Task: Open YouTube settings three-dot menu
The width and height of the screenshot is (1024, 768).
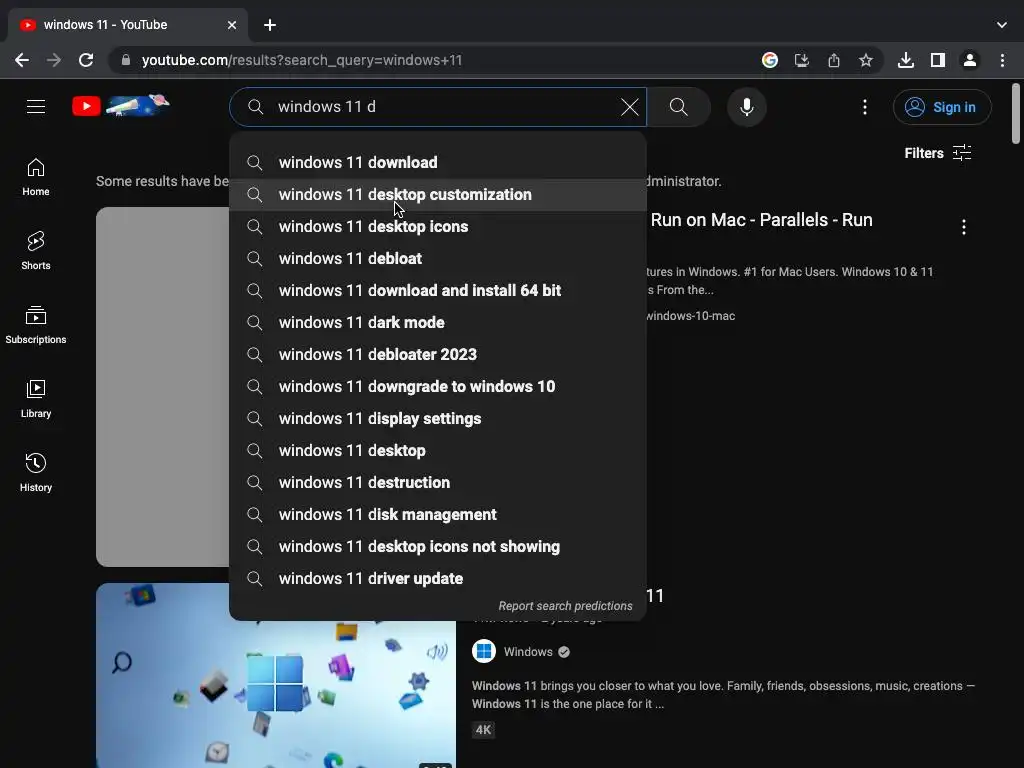Action: [x=865, y=107]
